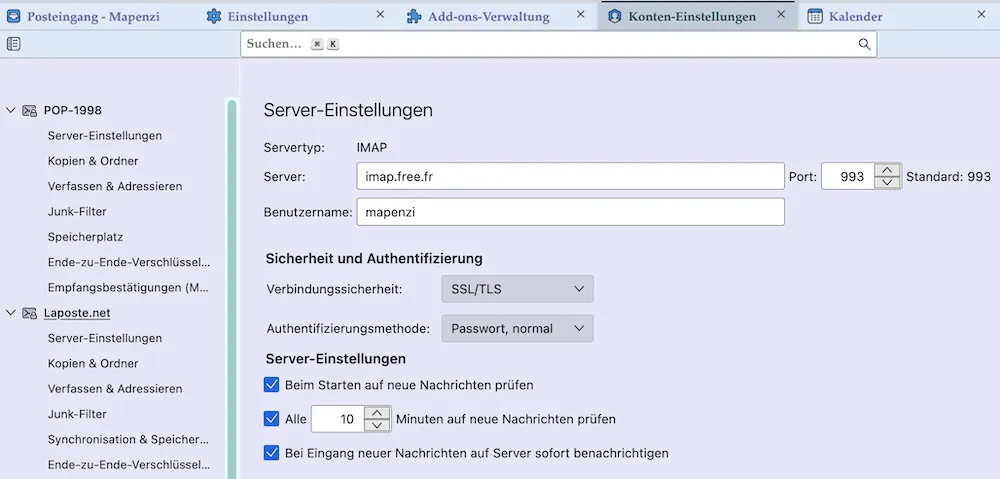Click the Kalender tab calendar icon
Screen dimensions: 1000x479
(x=814, y=17)
